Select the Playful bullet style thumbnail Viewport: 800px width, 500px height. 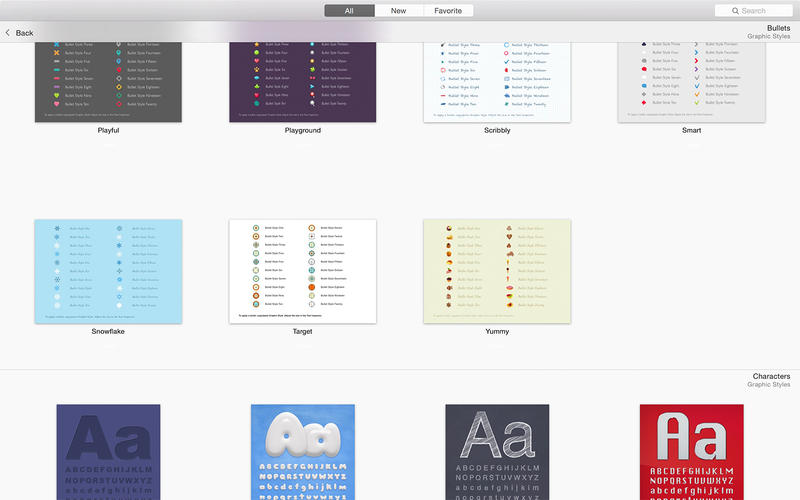108,82
